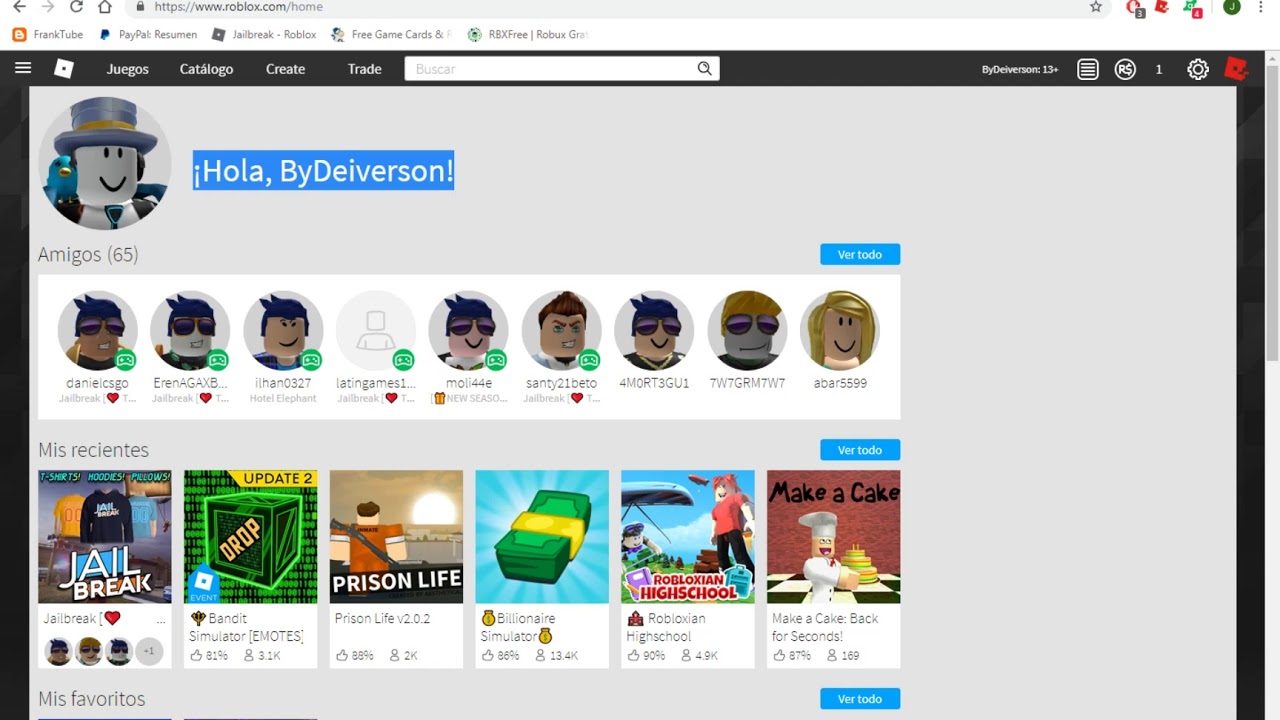Screen dimensions: 1280x720
Task: Open the Free Game Cards bookmark
Action: pyautogui.click(x=391, y=34)
